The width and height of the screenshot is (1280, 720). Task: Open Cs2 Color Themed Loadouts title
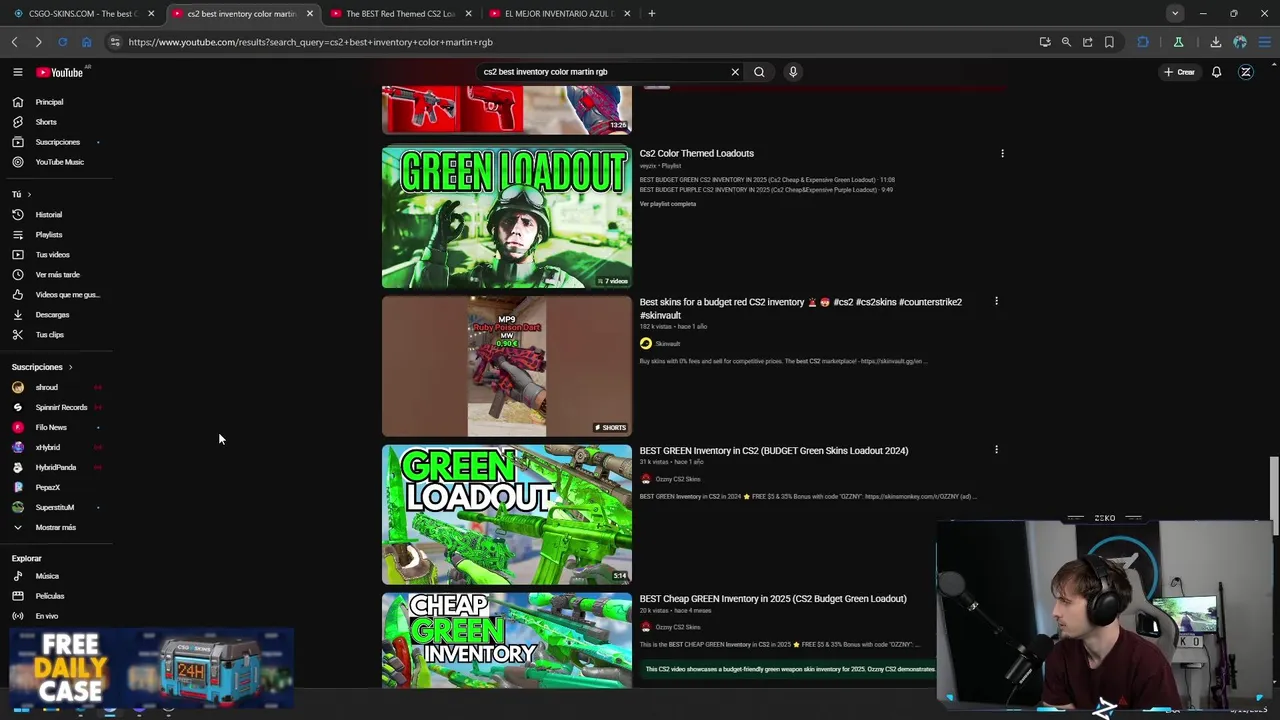tap(697, 153)
